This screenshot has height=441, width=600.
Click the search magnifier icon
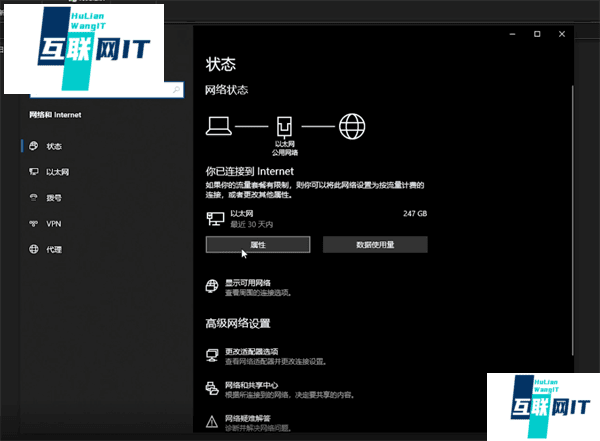tap(177, 90)
